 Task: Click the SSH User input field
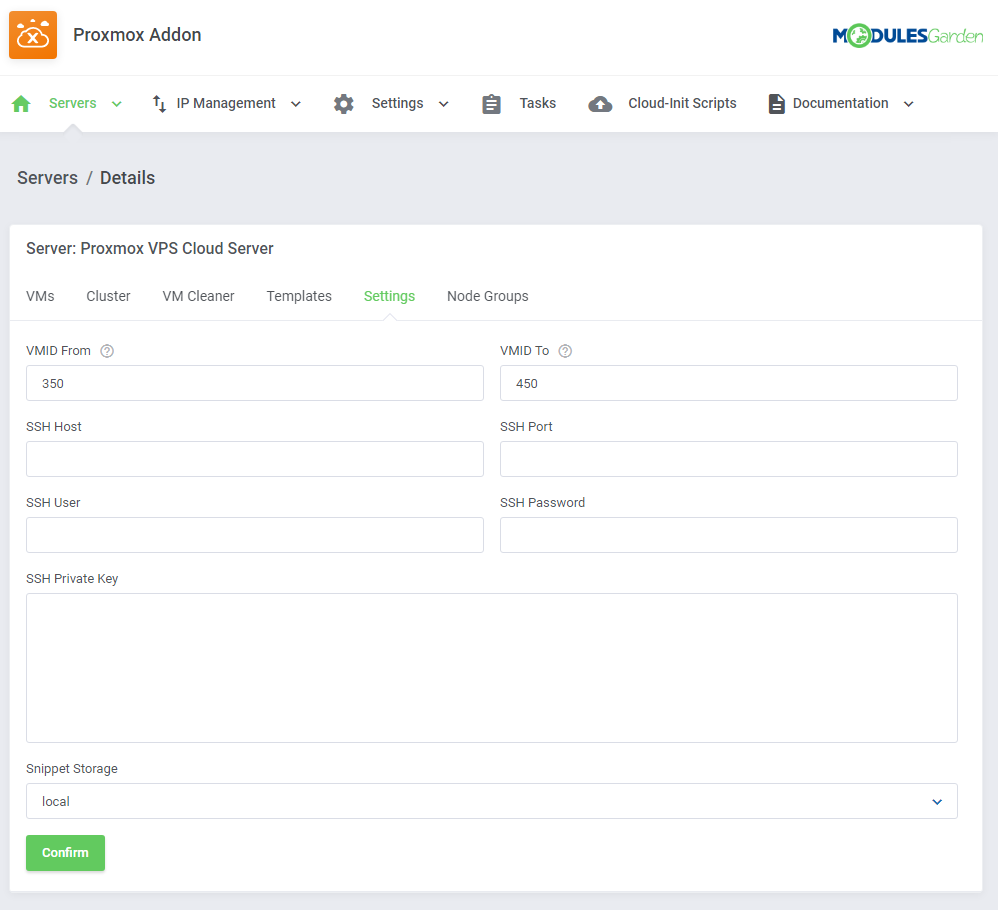click(255, 535)
